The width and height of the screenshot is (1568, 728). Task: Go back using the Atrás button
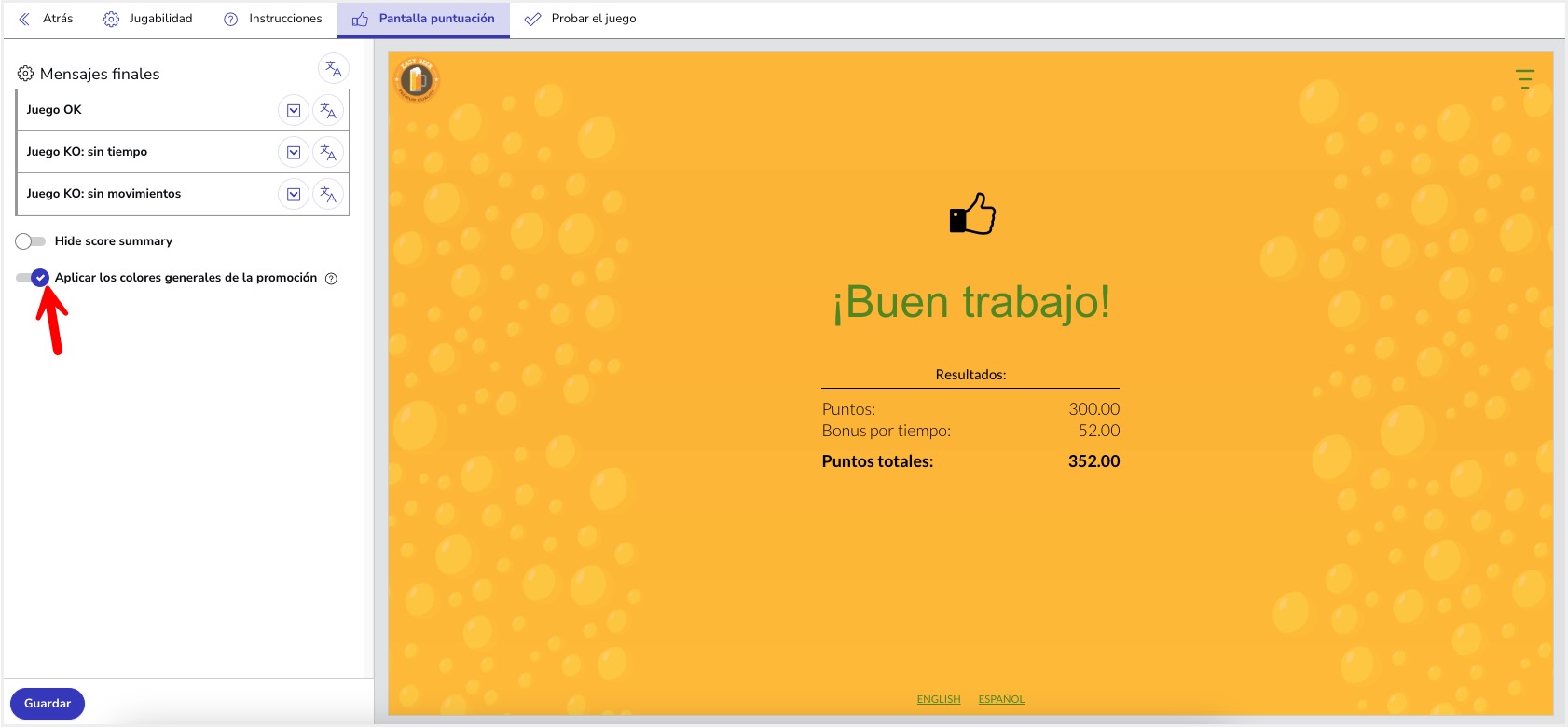pos(46,19)
